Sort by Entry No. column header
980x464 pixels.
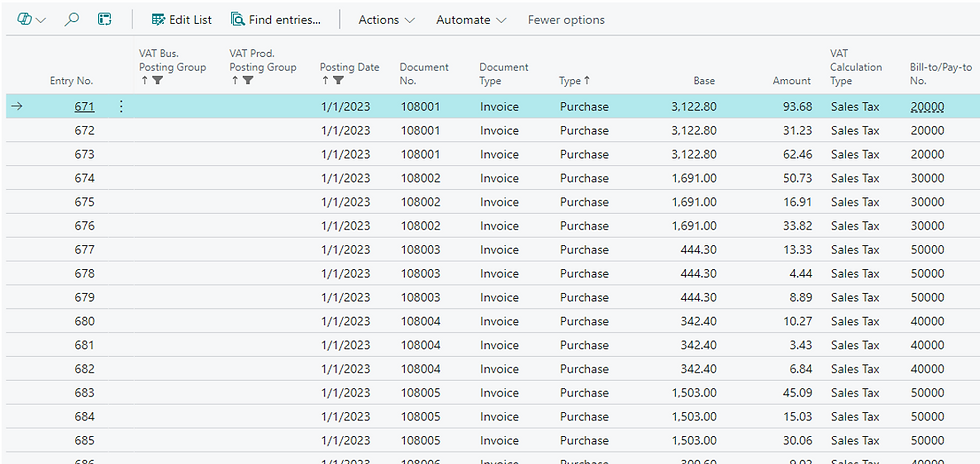coord(71,81)
